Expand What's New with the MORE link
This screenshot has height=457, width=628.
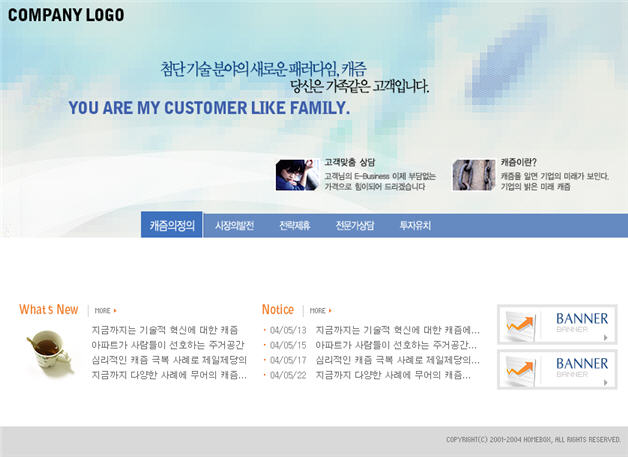point(105,311)
